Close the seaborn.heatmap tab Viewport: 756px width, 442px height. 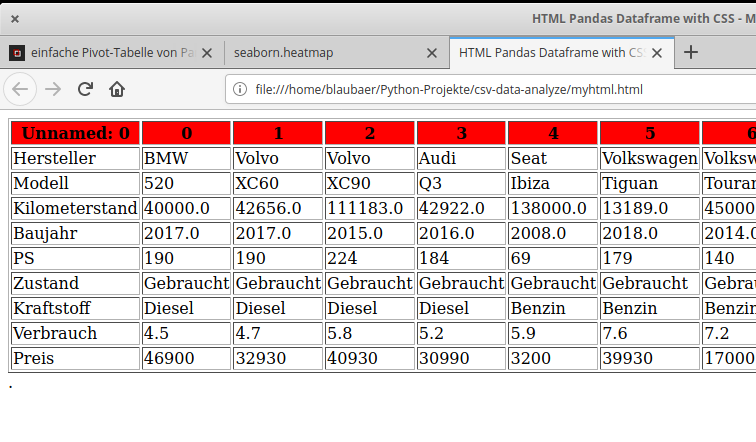coord(432,53)
